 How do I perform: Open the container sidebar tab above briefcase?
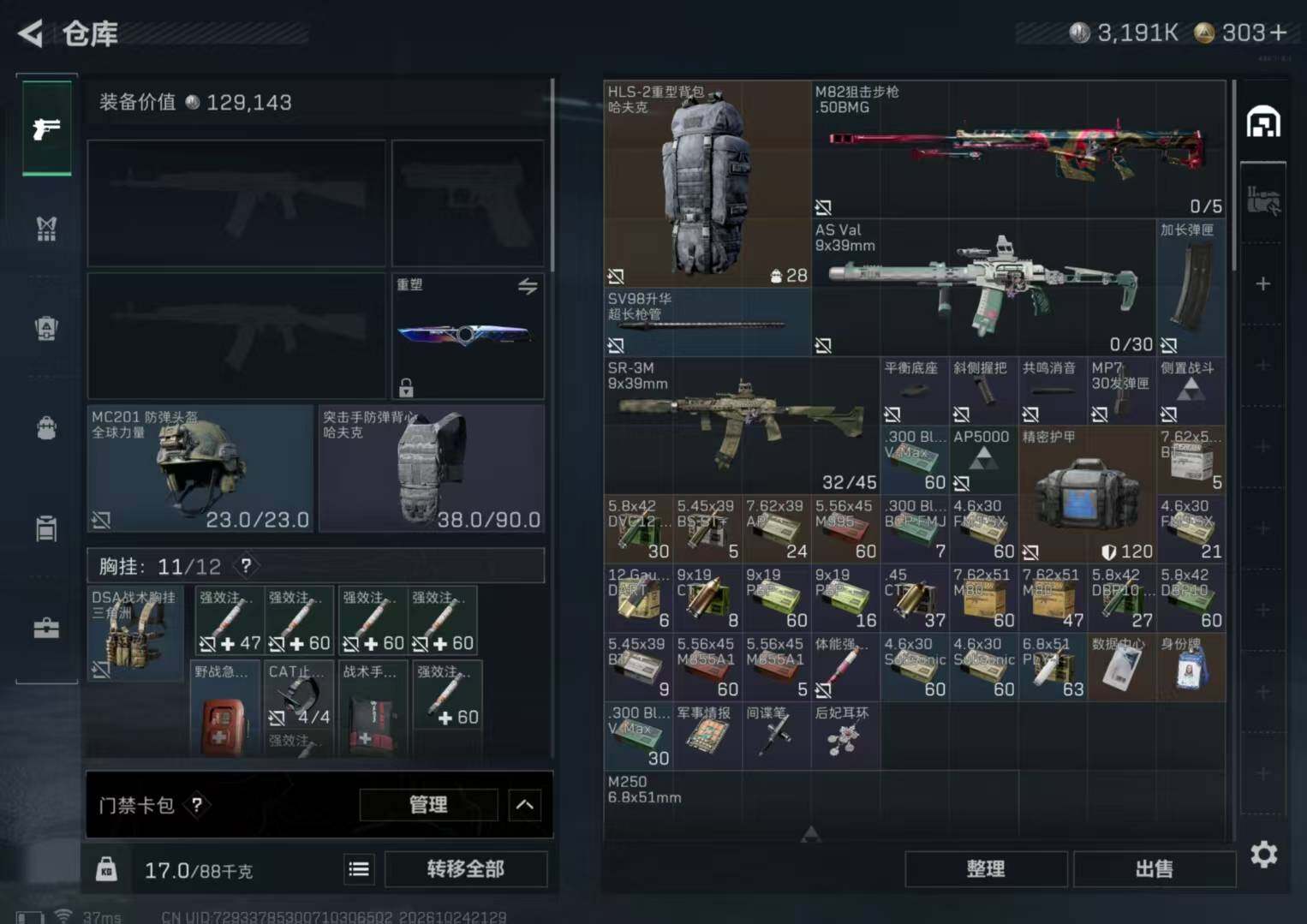pos(46,528)
